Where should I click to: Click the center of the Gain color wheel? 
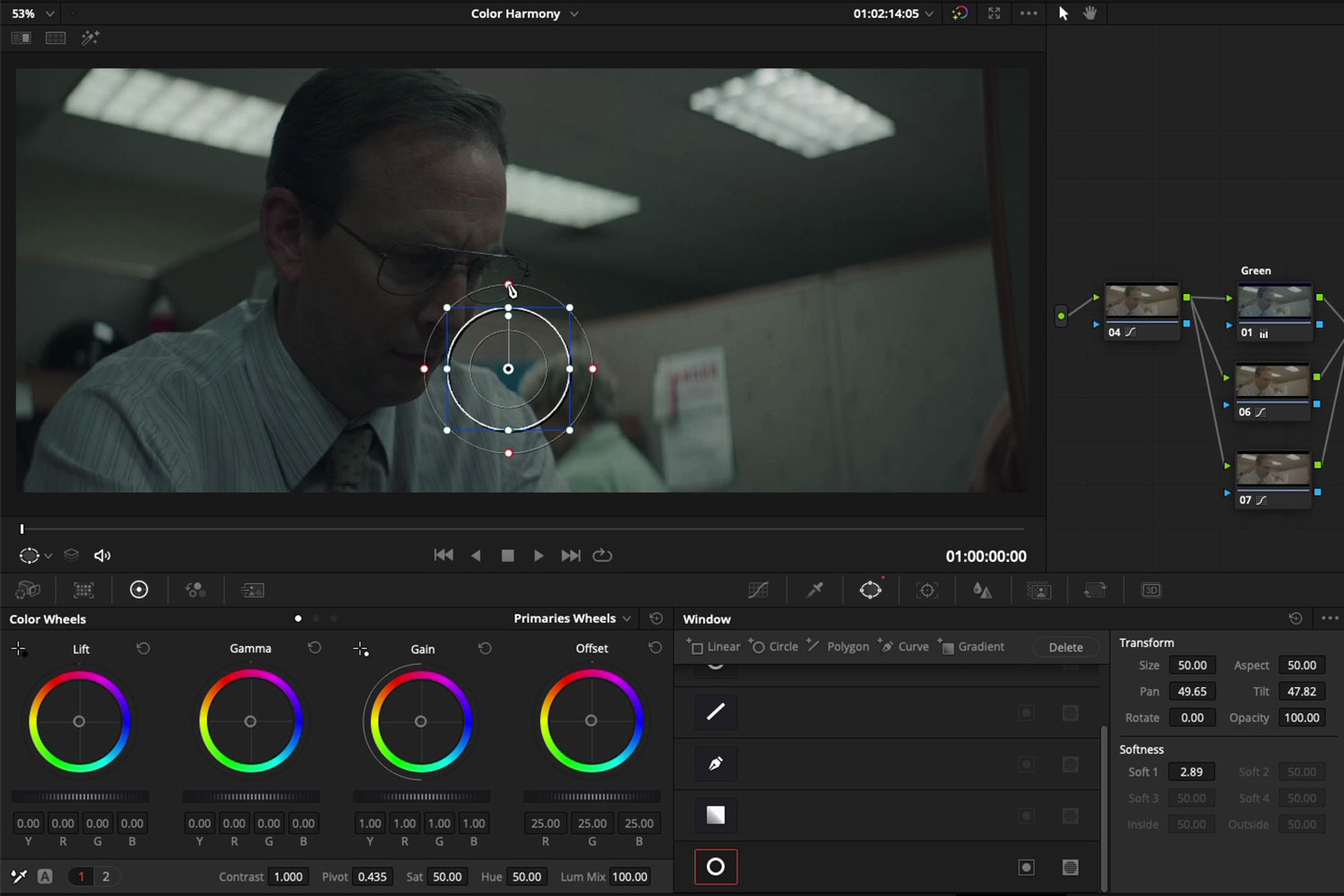421,720
